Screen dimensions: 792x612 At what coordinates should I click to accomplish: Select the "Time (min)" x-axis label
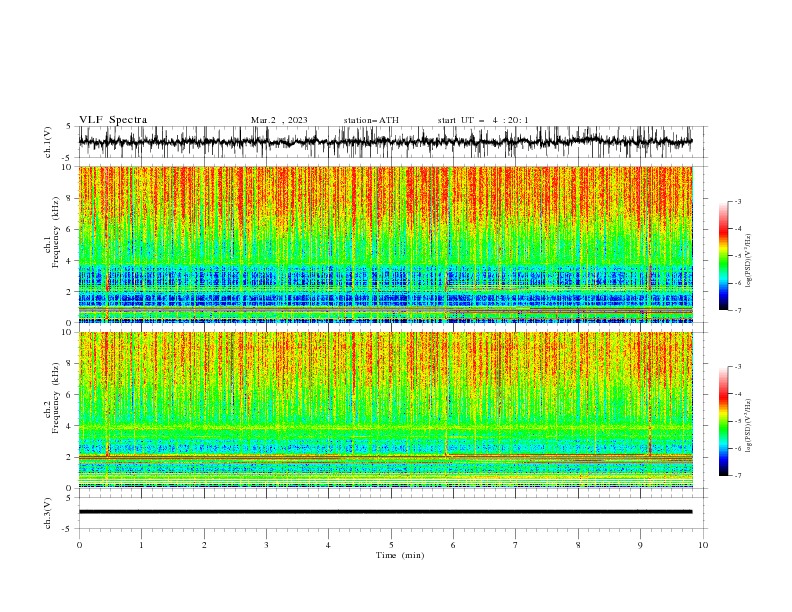pos(400,555)
